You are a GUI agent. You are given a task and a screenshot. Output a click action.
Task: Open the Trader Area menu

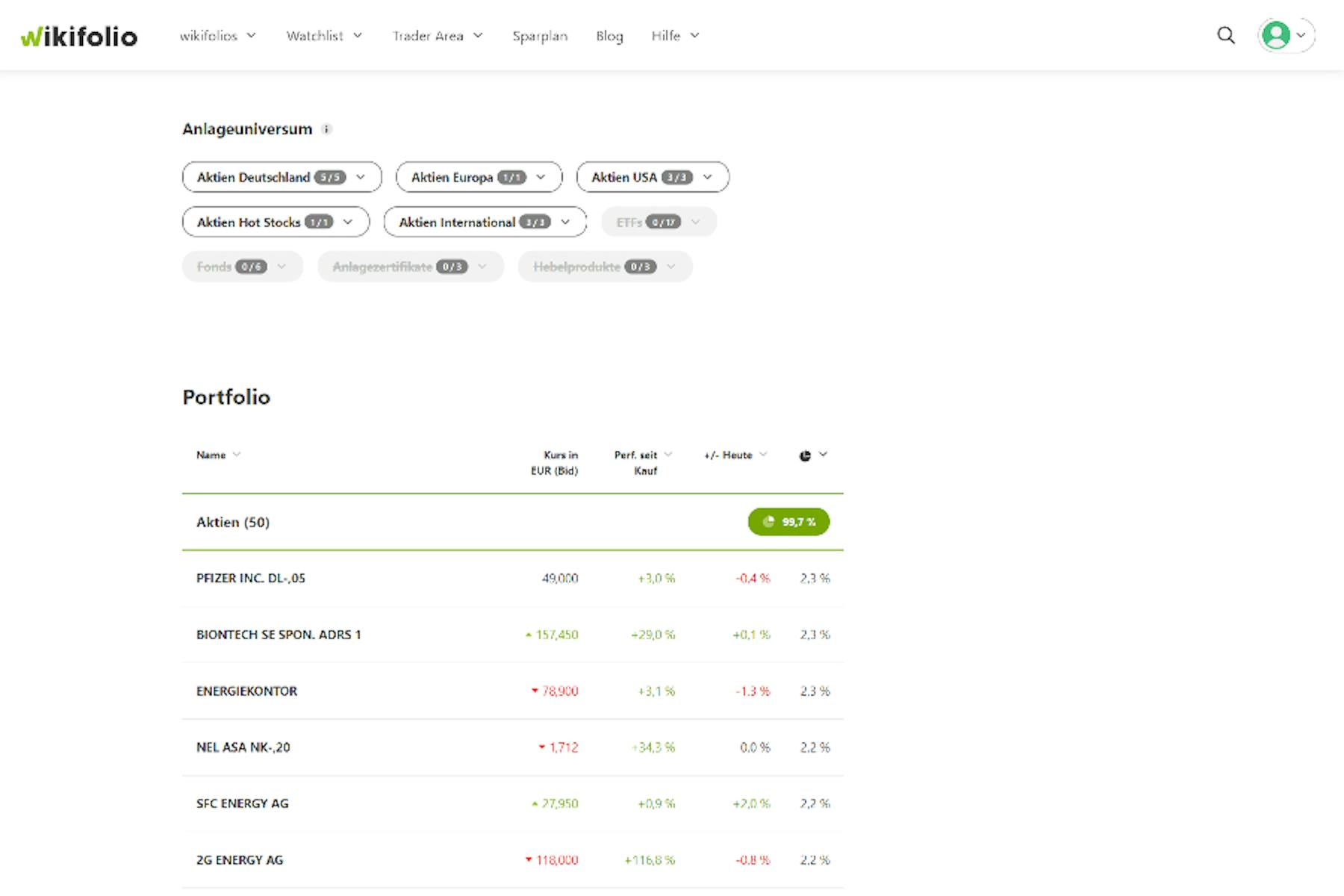click(438, 36)
